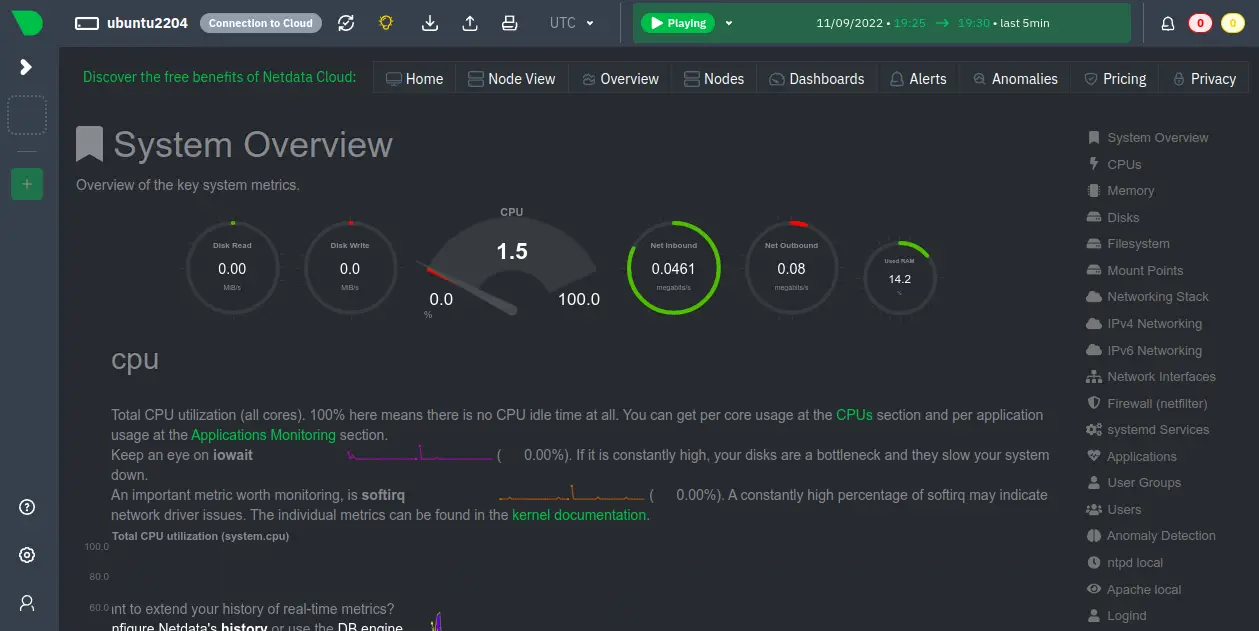The image size is (1259, 631).
Task: Open the Overview tab
Action: pos(620,79)
